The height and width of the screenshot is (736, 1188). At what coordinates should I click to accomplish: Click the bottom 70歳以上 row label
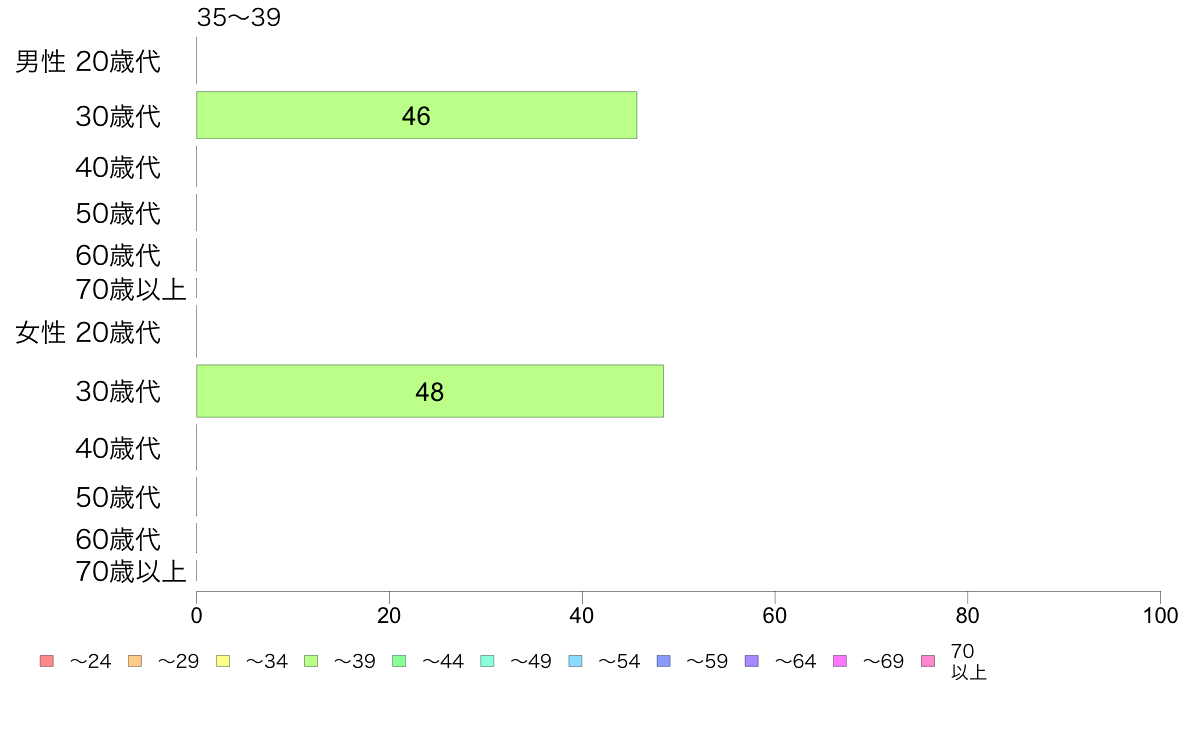tap(130, 571)
